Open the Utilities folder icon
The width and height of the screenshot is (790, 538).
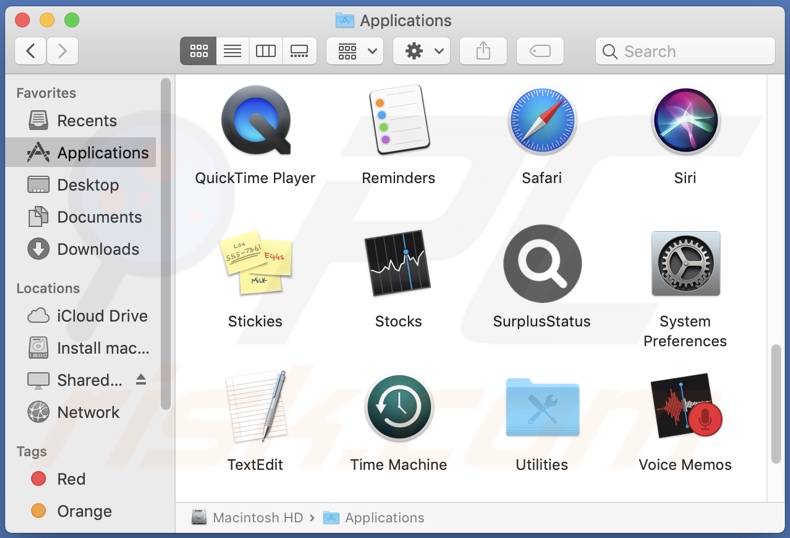pos(542,407)
